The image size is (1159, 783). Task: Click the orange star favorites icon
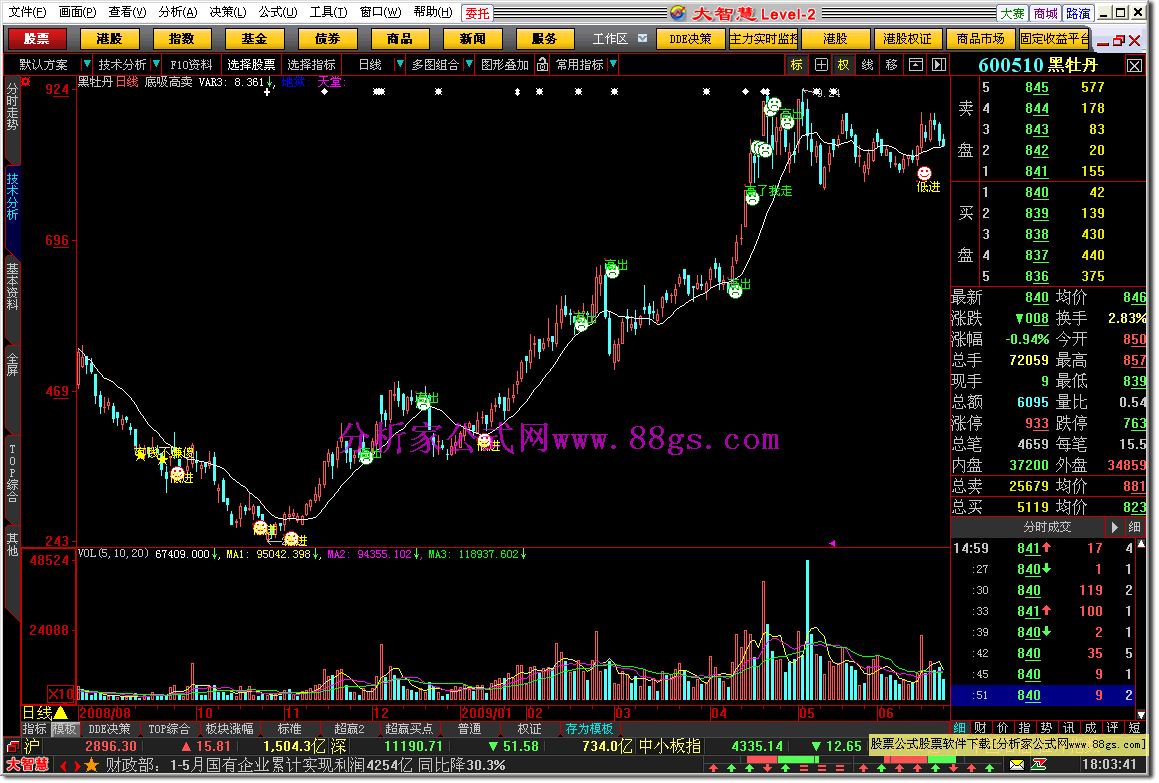[x=92, y=765]
